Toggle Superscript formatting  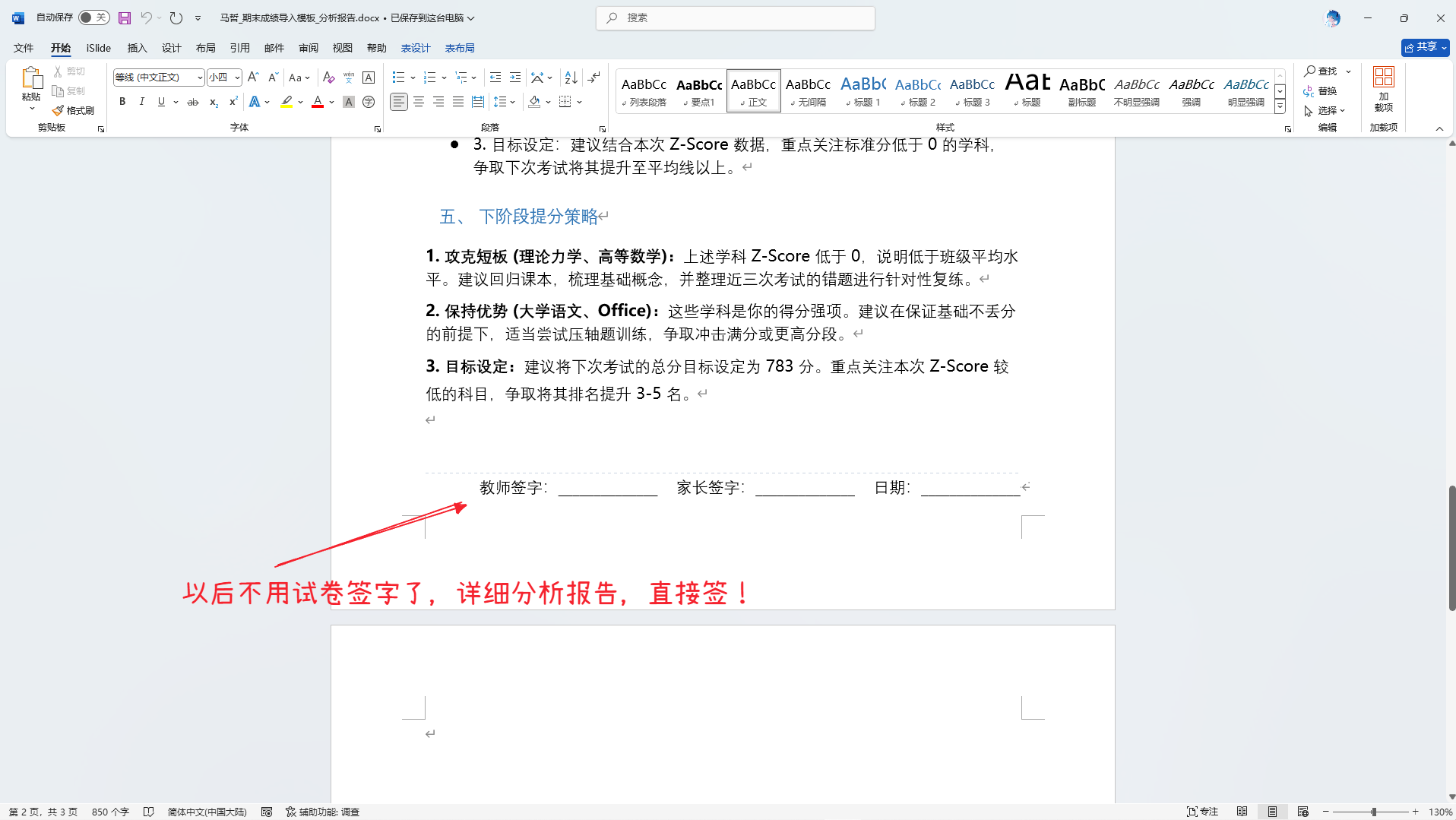point(233,102)
